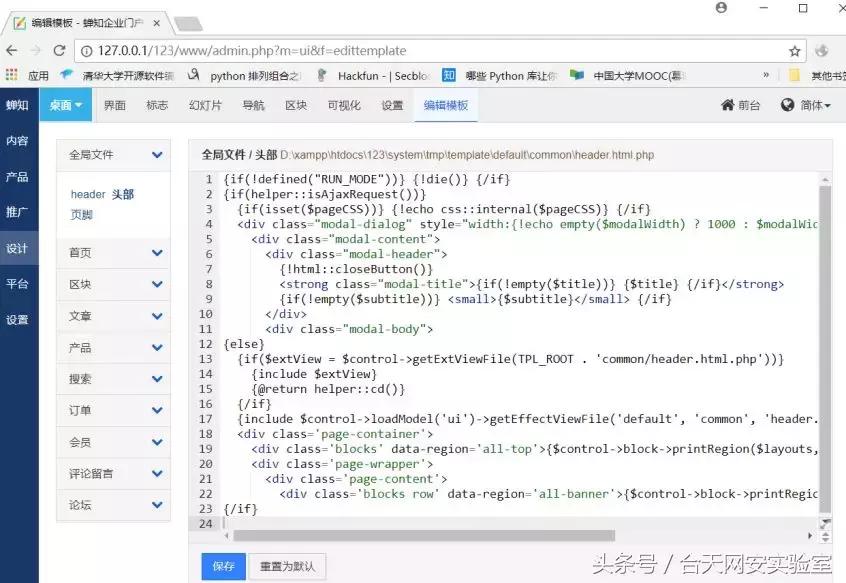Open Hackfun Secblog bookmark
846x583 pixels.
tap(373, 76)
